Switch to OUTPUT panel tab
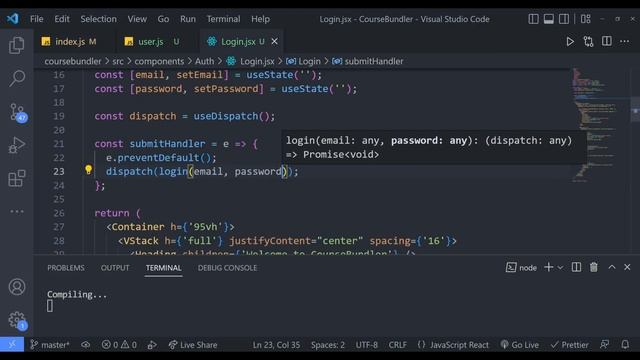The image size is (640, 360). point(115,268)
